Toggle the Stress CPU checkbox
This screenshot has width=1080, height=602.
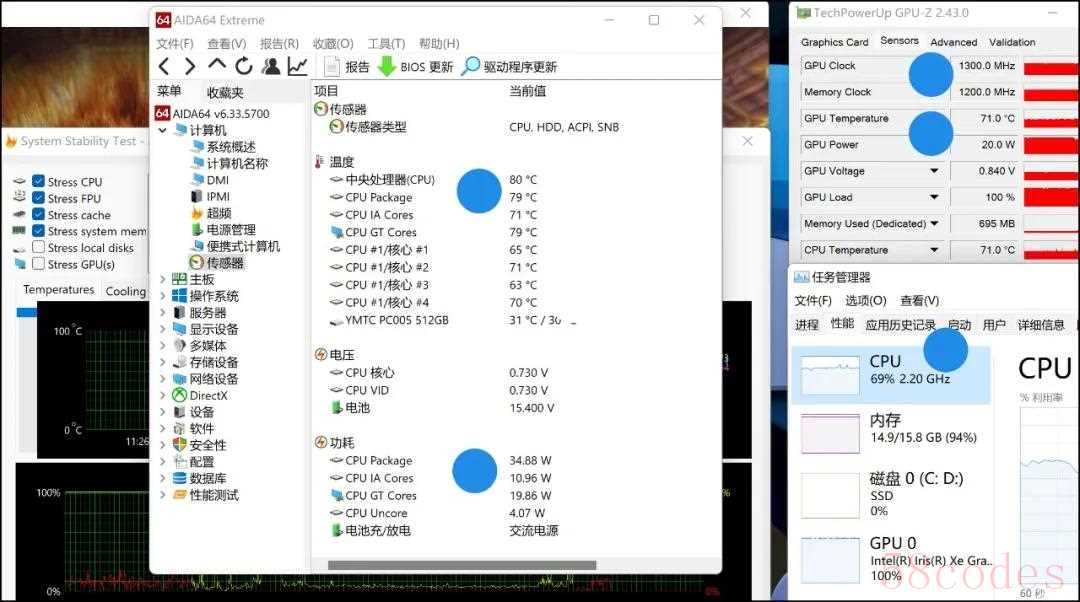tap(39, 181)
